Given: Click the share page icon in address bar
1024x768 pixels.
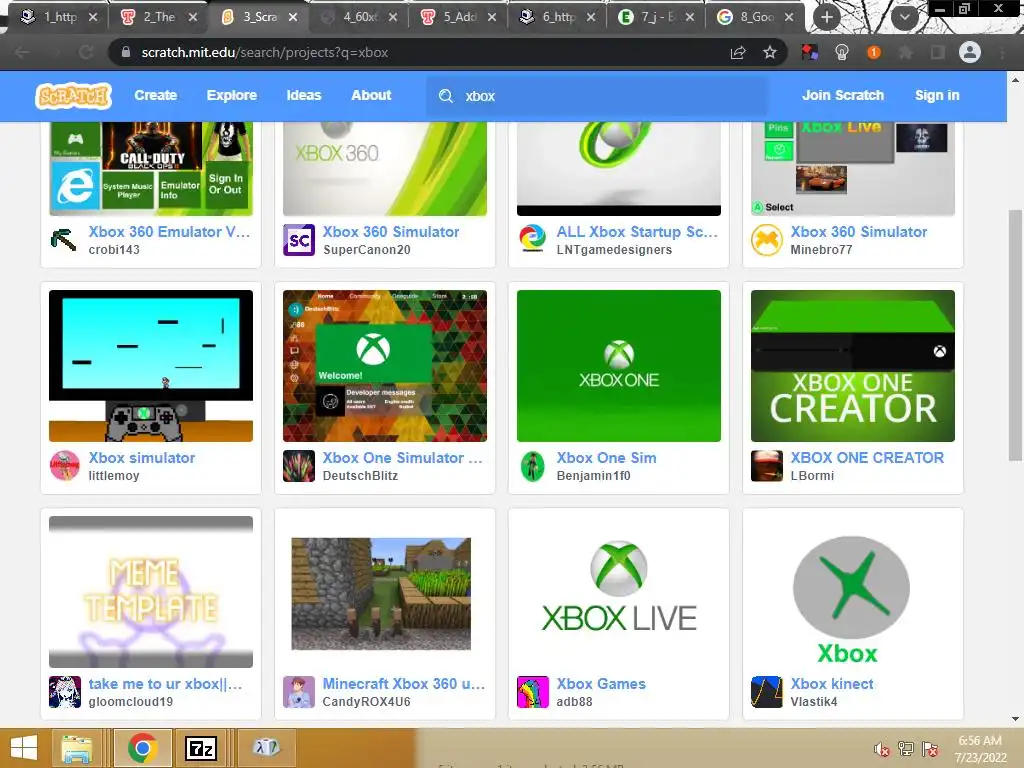Looking at the screenshot, I should 738,52.
